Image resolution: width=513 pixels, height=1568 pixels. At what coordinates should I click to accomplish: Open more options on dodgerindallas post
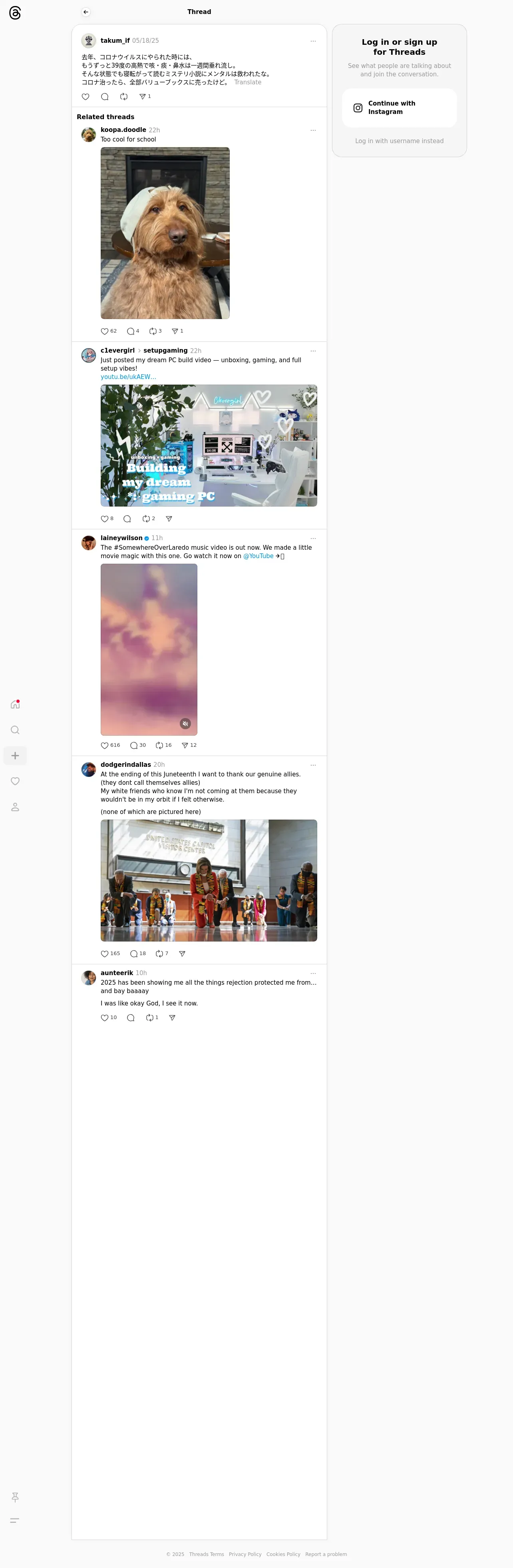click(x=313, y=765)
